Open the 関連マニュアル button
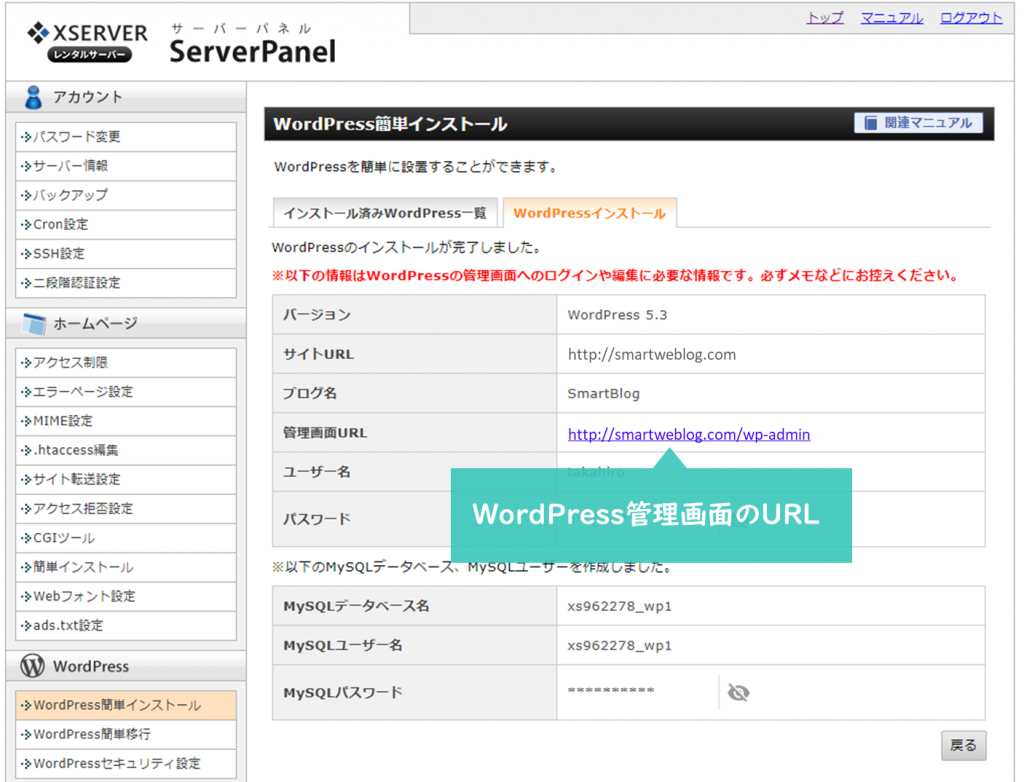The image size is (1024, 782). tap(918, 123)
